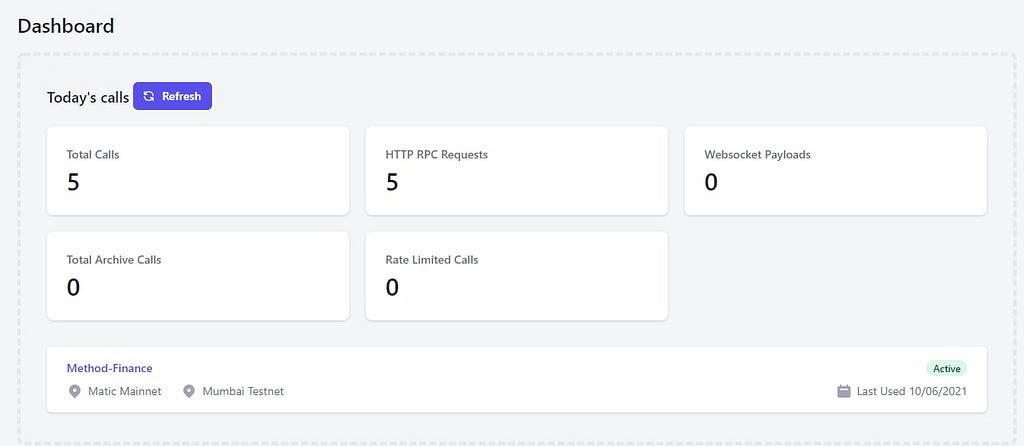Select the Total Archive Calls card

point(198,276)
